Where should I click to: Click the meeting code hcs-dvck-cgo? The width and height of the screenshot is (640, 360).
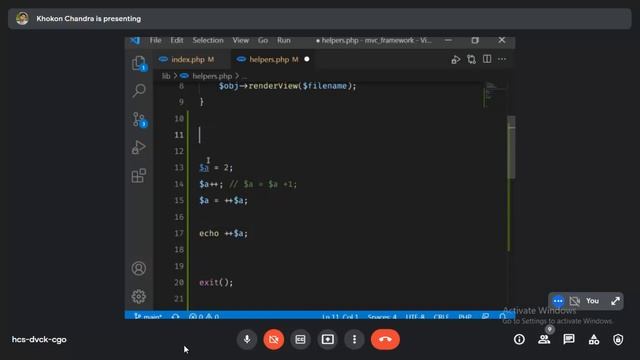pyautogui.click(x=39, y=340)
